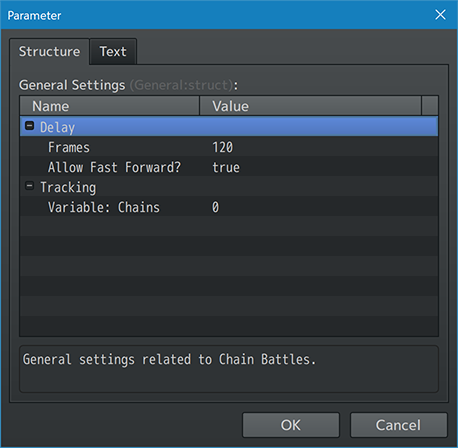The width and height of the screenshot is (458, 448).
Task: Select the Tracking group row
Action: click(229, 186)
